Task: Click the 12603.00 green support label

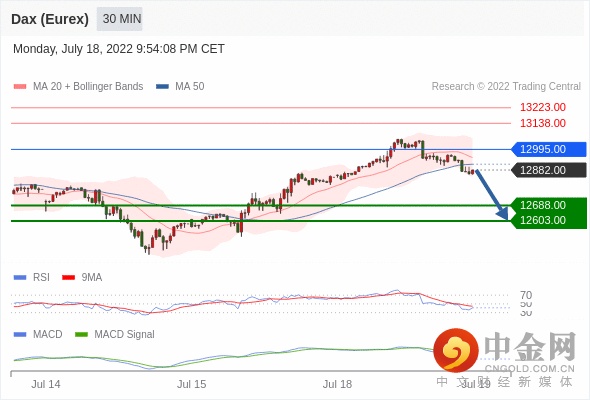Action: [x=543, y=220]
